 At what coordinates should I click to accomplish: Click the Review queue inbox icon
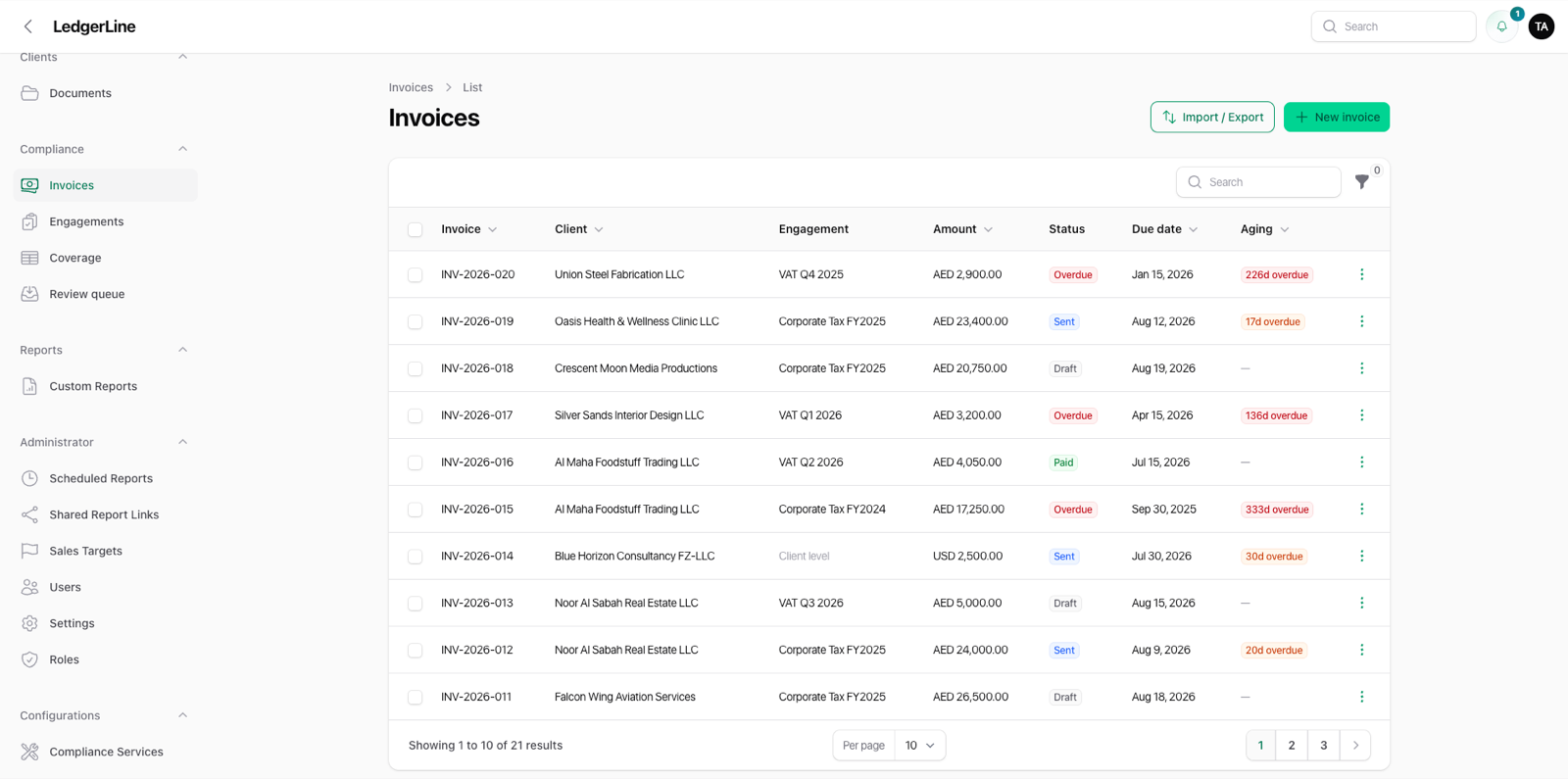point(30,294)
